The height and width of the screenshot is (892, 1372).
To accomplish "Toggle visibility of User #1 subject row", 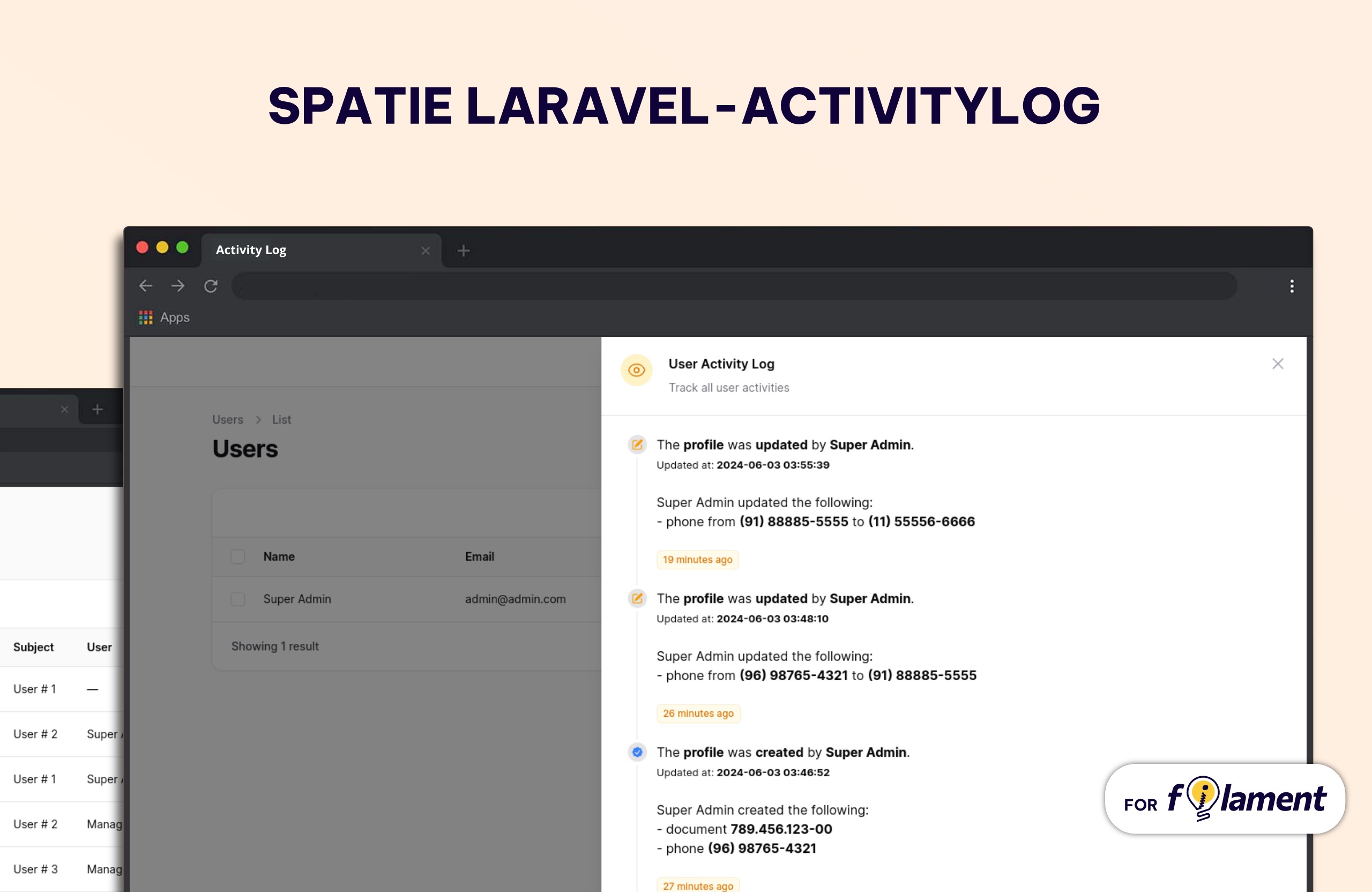I will [35, 689].
